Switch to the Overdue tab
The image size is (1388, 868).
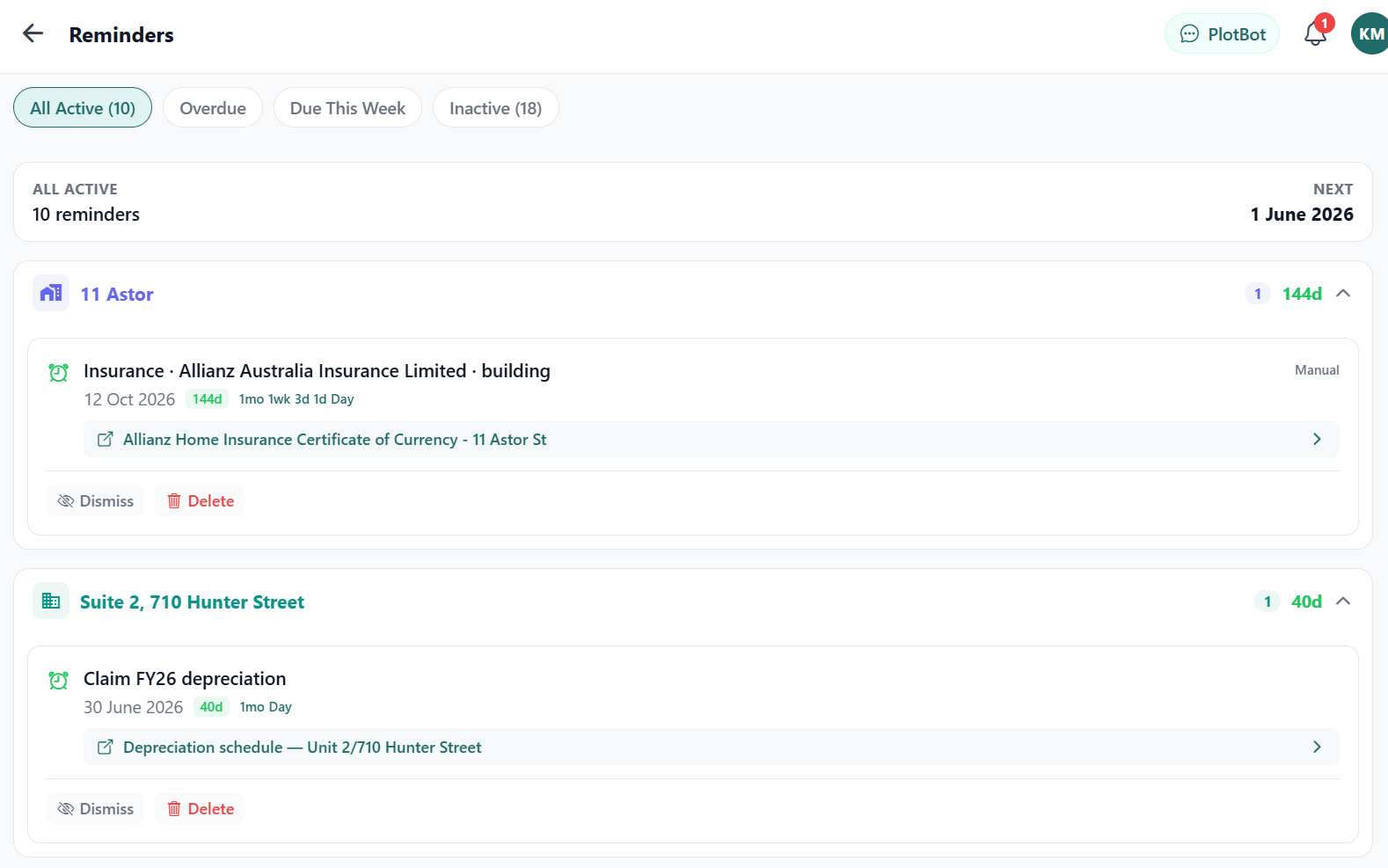213,107
